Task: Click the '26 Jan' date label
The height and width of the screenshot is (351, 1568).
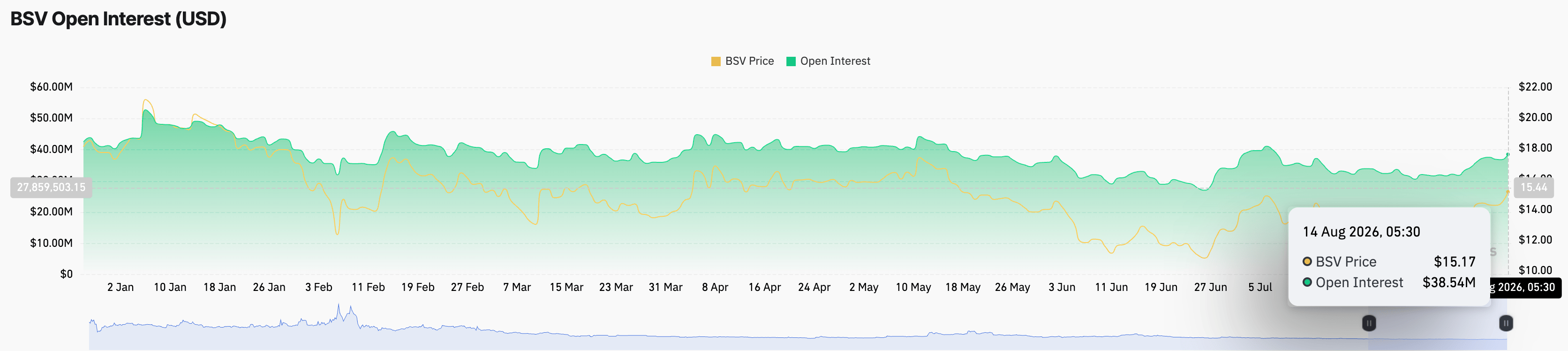Action: point(269,287)
